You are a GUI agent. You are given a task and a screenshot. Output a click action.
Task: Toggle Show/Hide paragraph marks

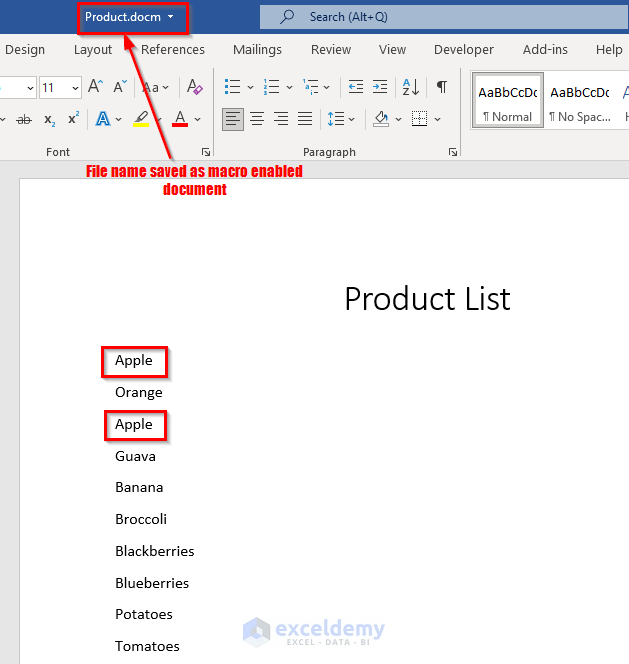click(x=442, y=87)
